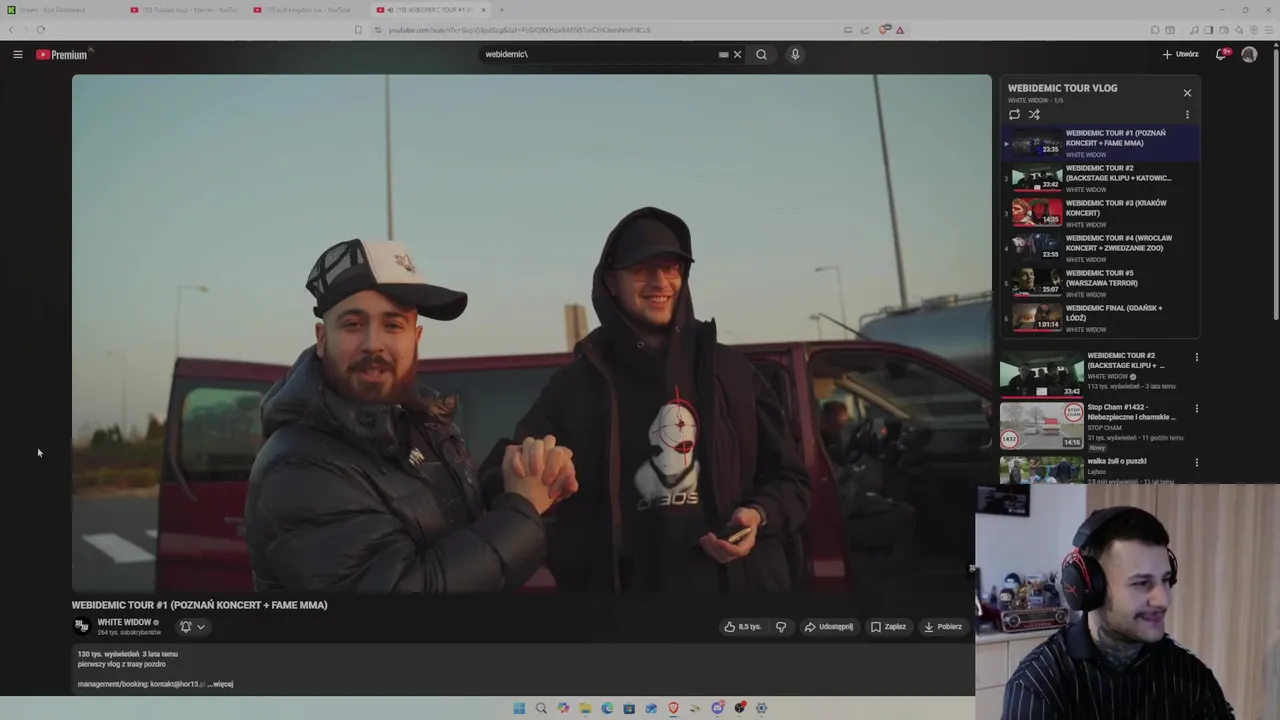Play WEBIDEMIC TOUR #2 in the playlist

[x=1100, y=178]
